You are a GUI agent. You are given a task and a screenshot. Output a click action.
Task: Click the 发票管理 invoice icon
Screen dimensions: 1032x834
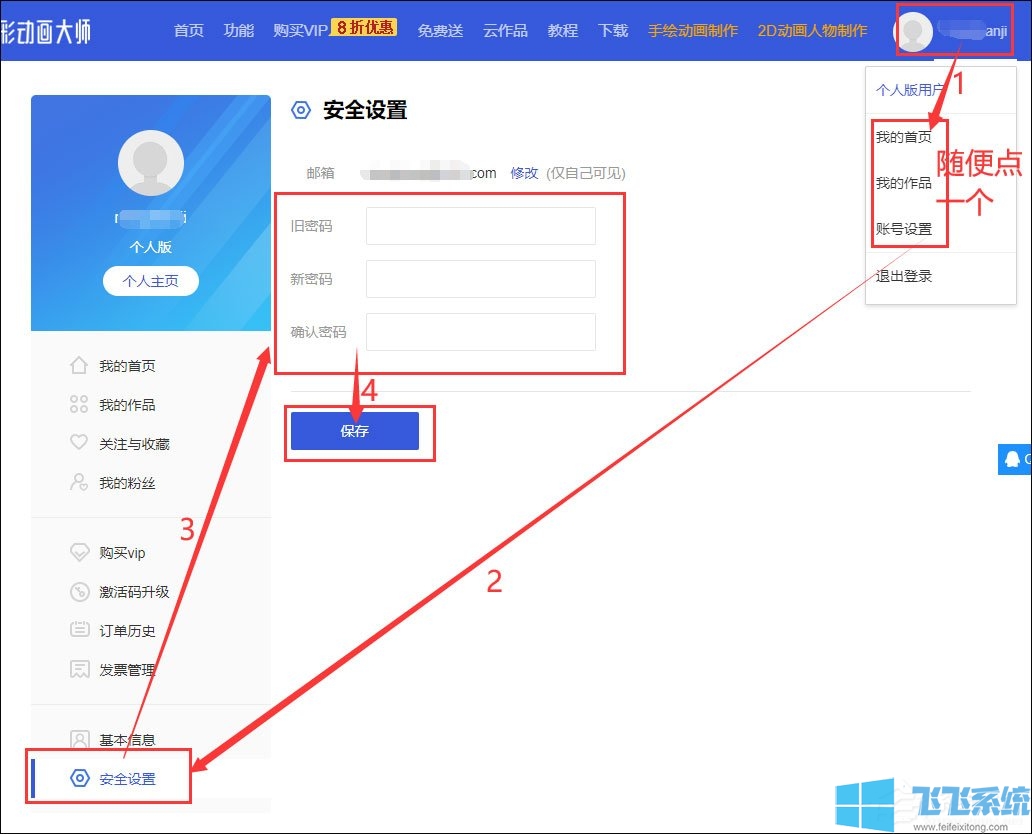[x=80, y=669]
